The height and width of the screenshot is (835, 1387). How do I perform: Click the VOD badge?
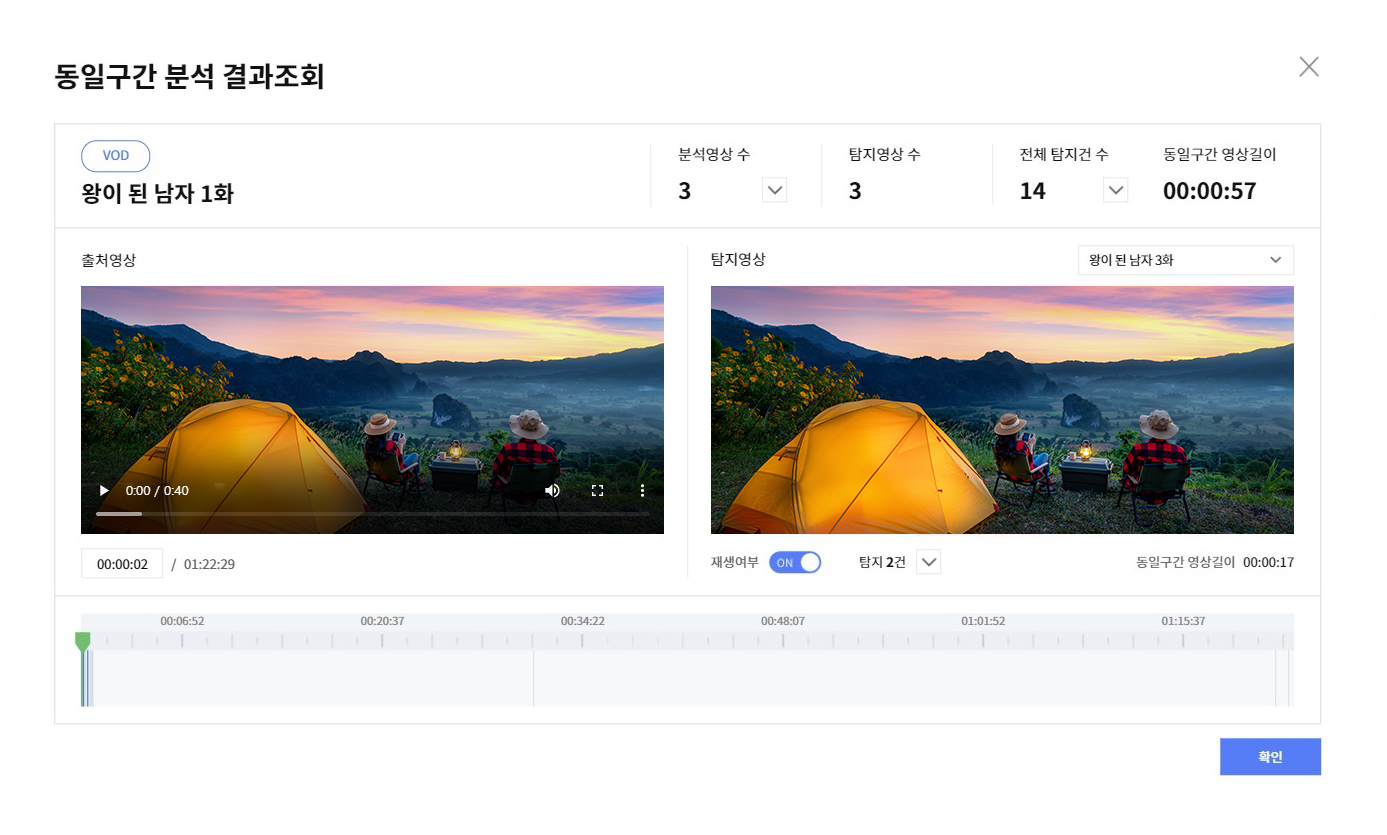click(x=116, y=156)
